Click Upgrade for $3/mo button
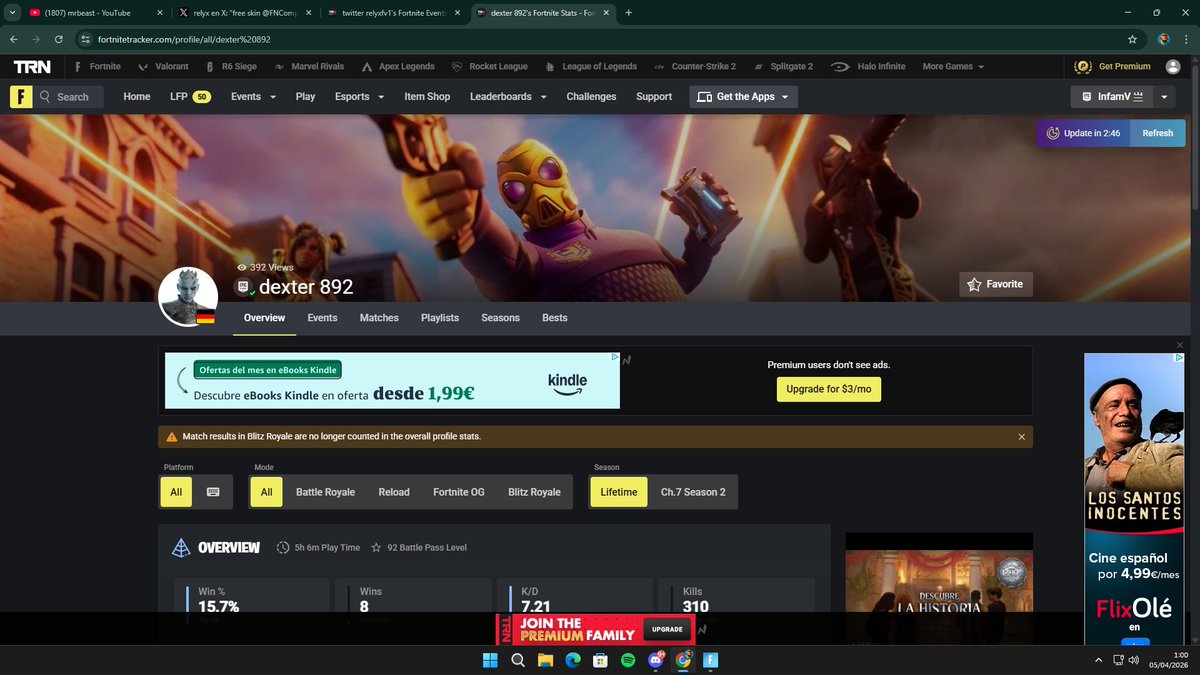The height and width of the screenshot is (675, 1200). coord(829,389)
